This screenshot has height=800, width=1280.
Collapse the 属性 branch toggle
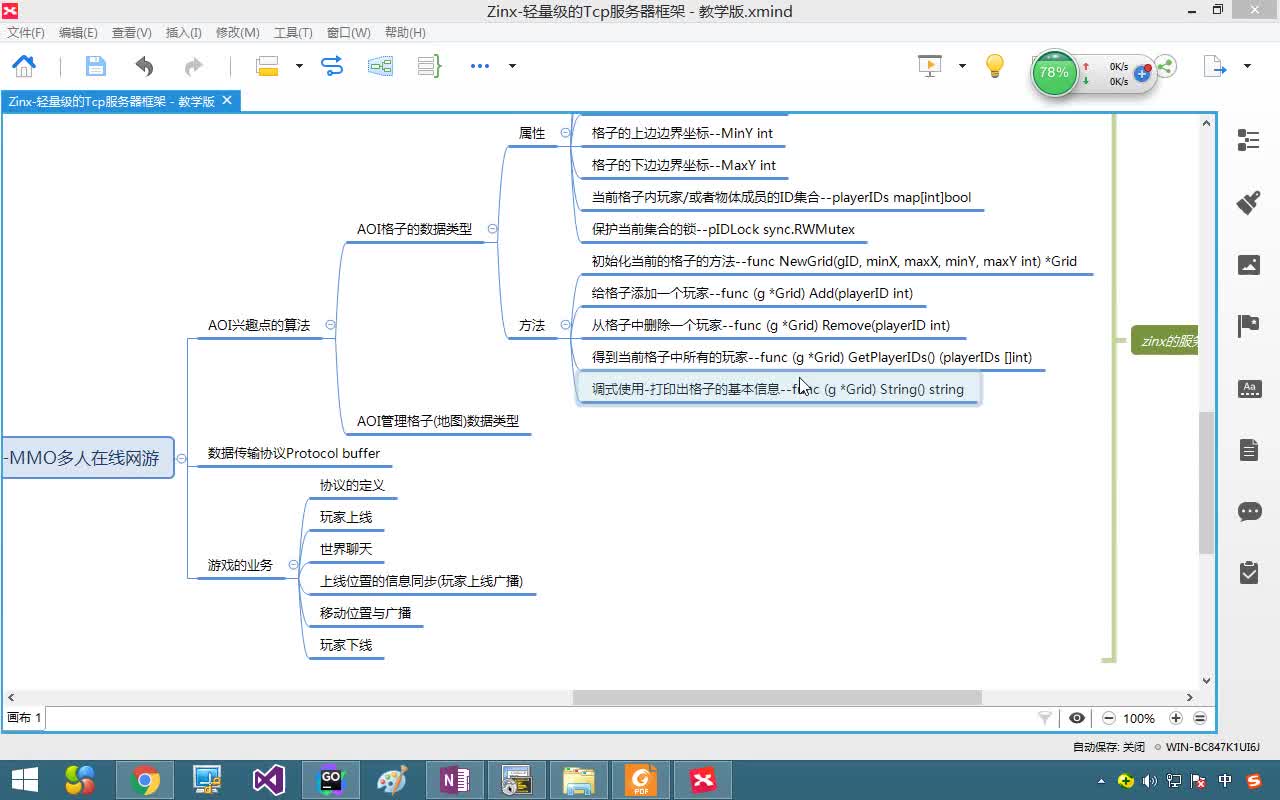[565, 133]
